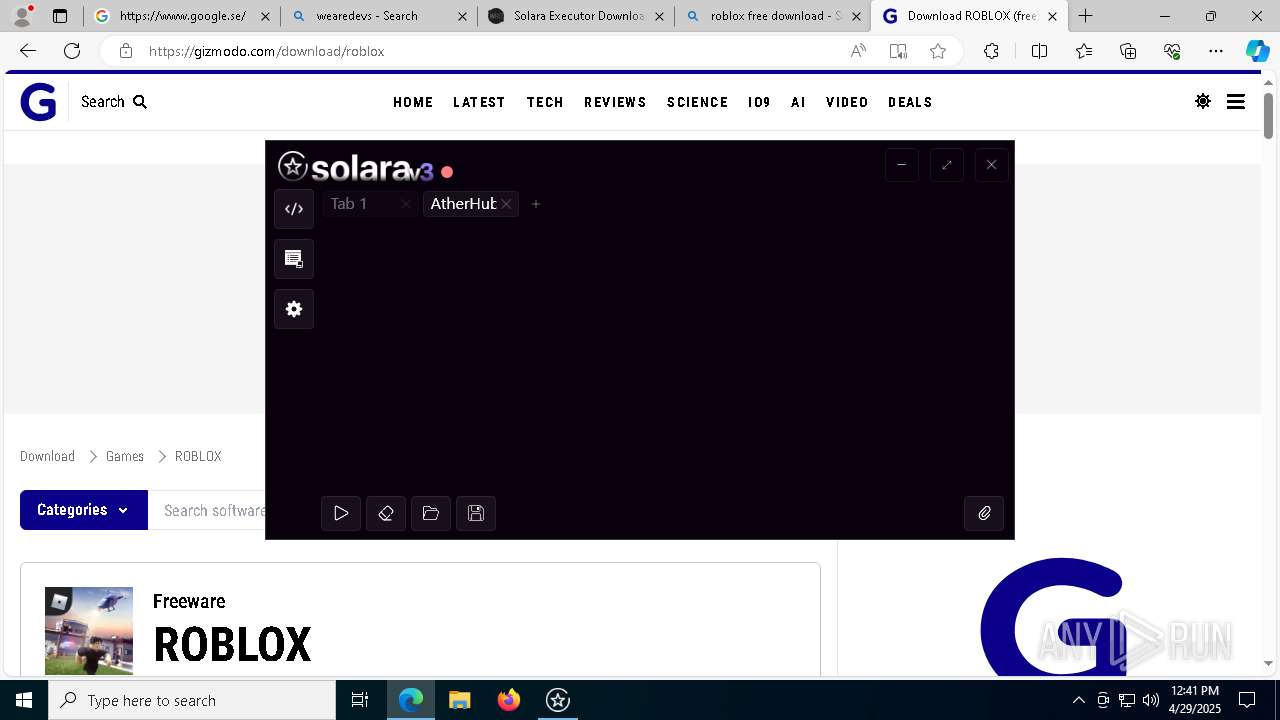Open REVIEWS section on Gizmodo
The width and height of the screenshot is (1280, 720).
pos(615,102)
